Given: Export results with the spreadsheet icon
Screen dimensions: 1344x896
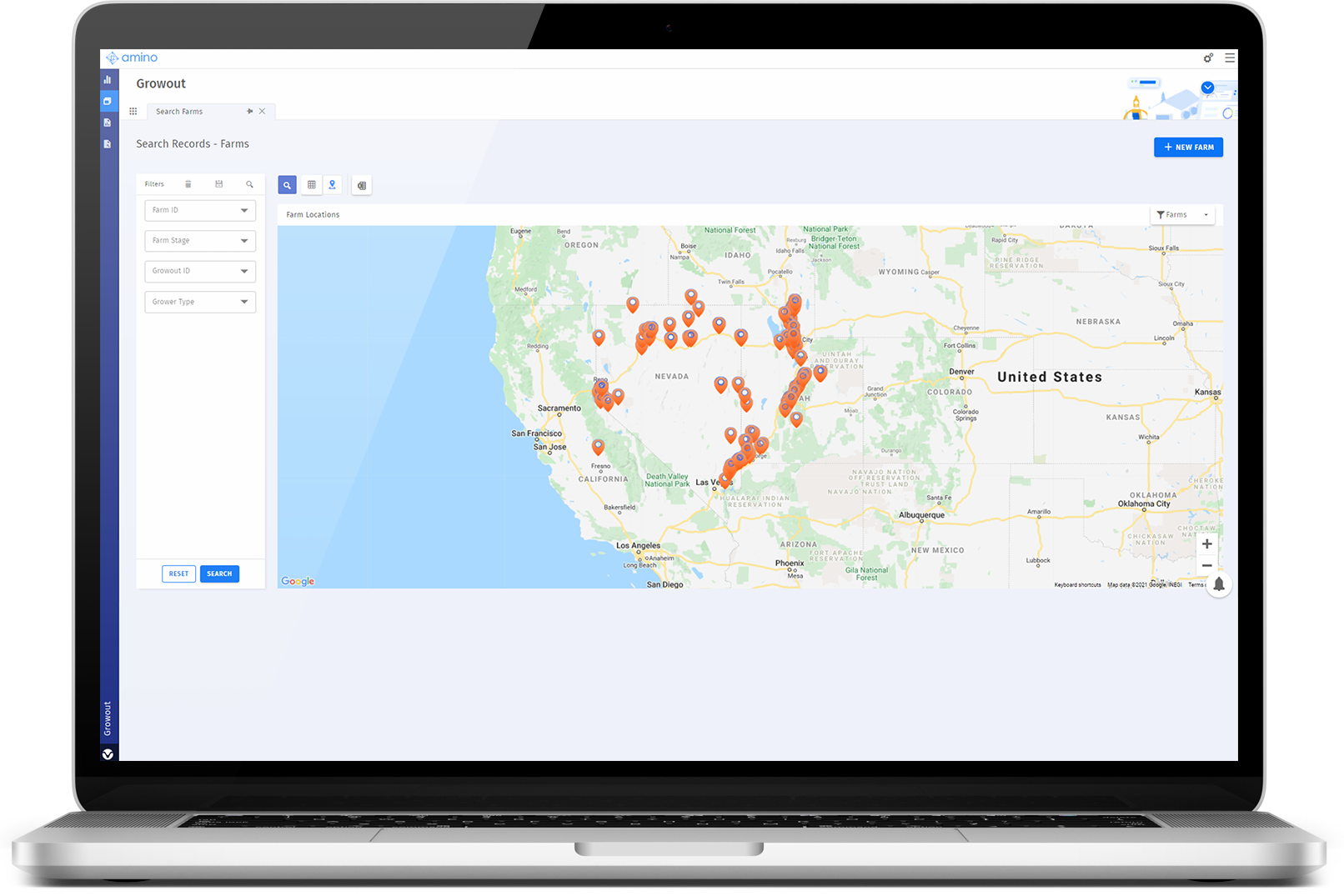Looking at the screenshot, I should coord(362,185).
